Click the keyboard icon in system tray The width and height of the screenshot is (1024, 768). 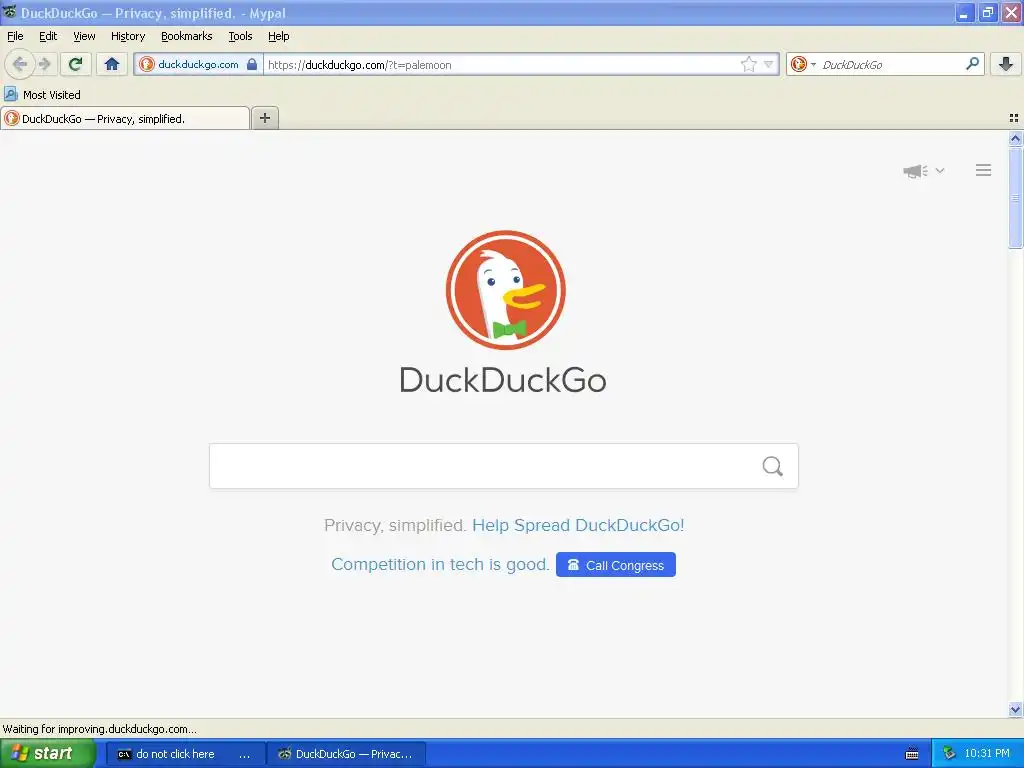point(912,754)
